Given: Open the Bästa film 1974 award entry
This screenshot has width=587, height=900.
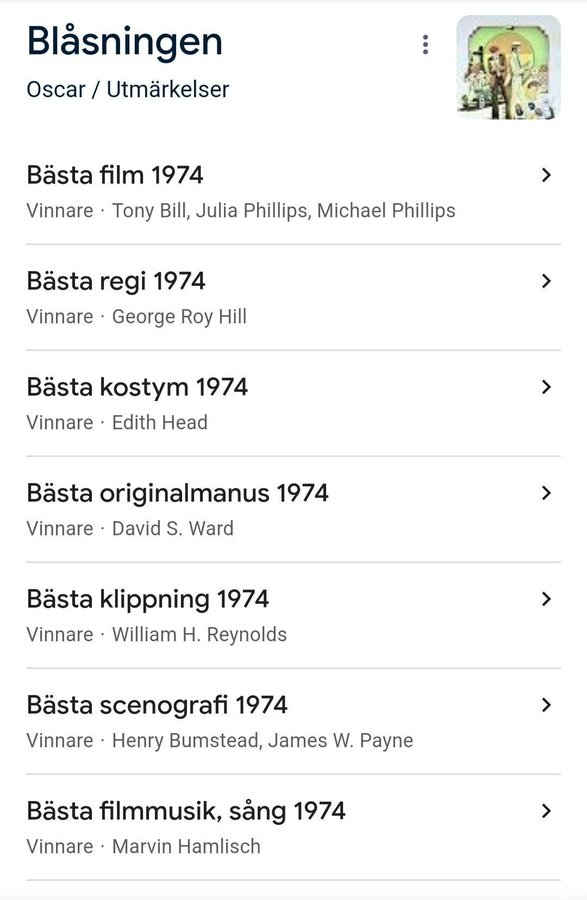Looking at the screenshot, I should click(293, 192).
